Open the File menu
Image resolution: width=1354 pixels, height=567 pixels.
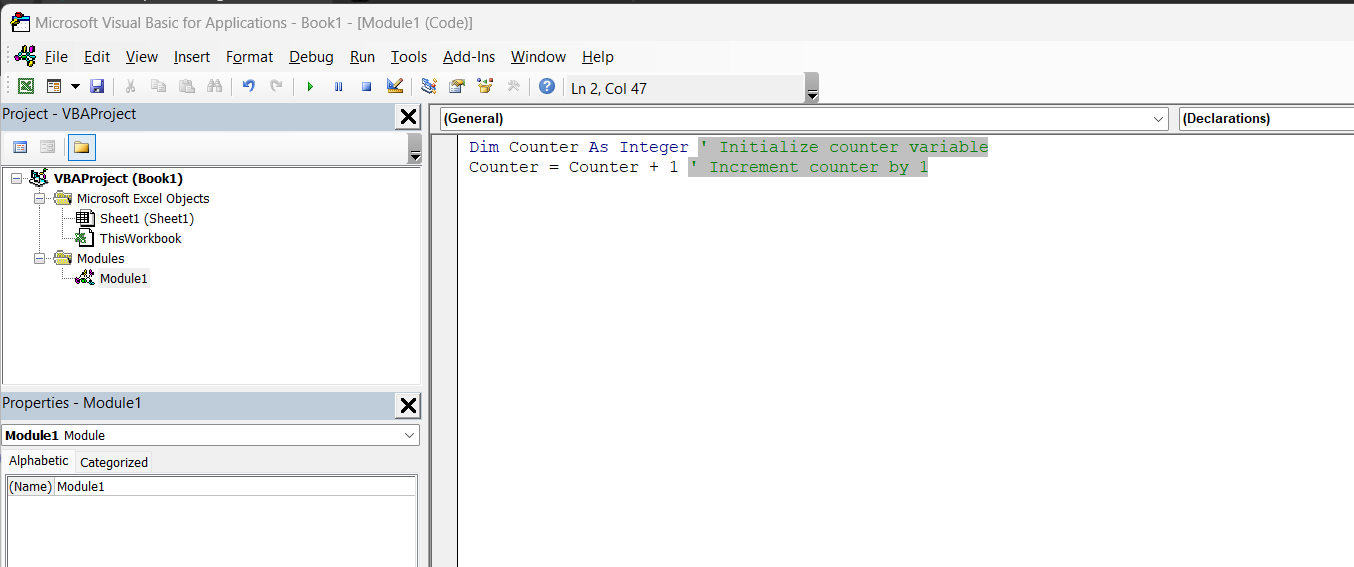click(56, 57)
